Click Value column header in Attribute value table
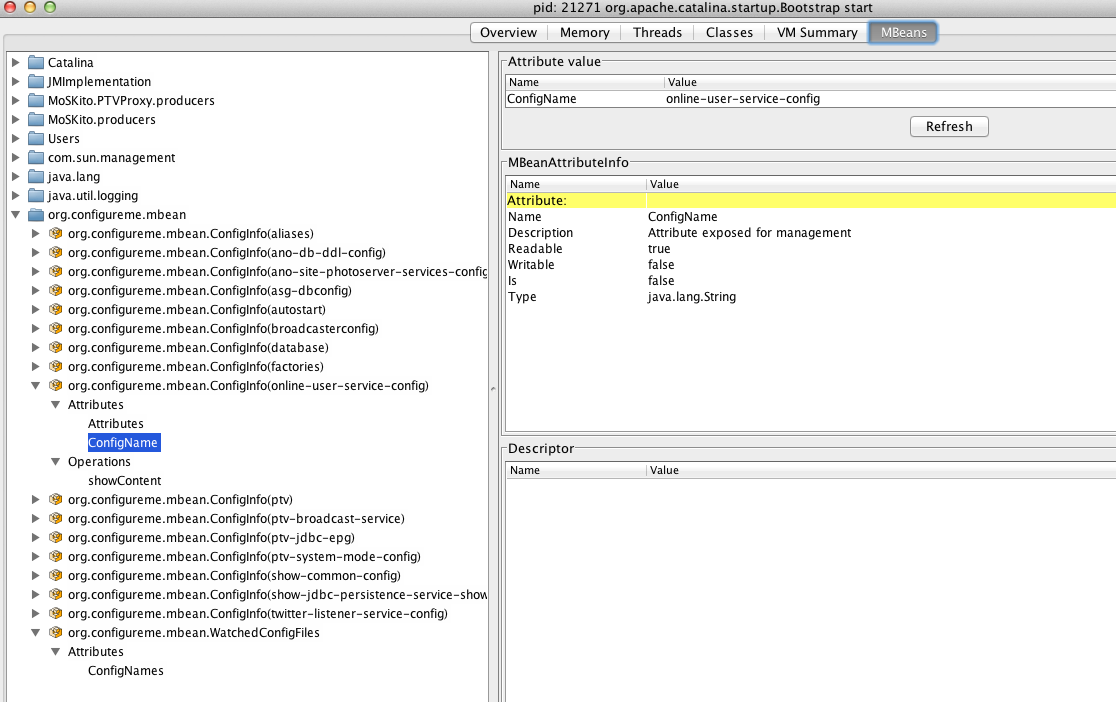1116x702 pixels. 890,82
